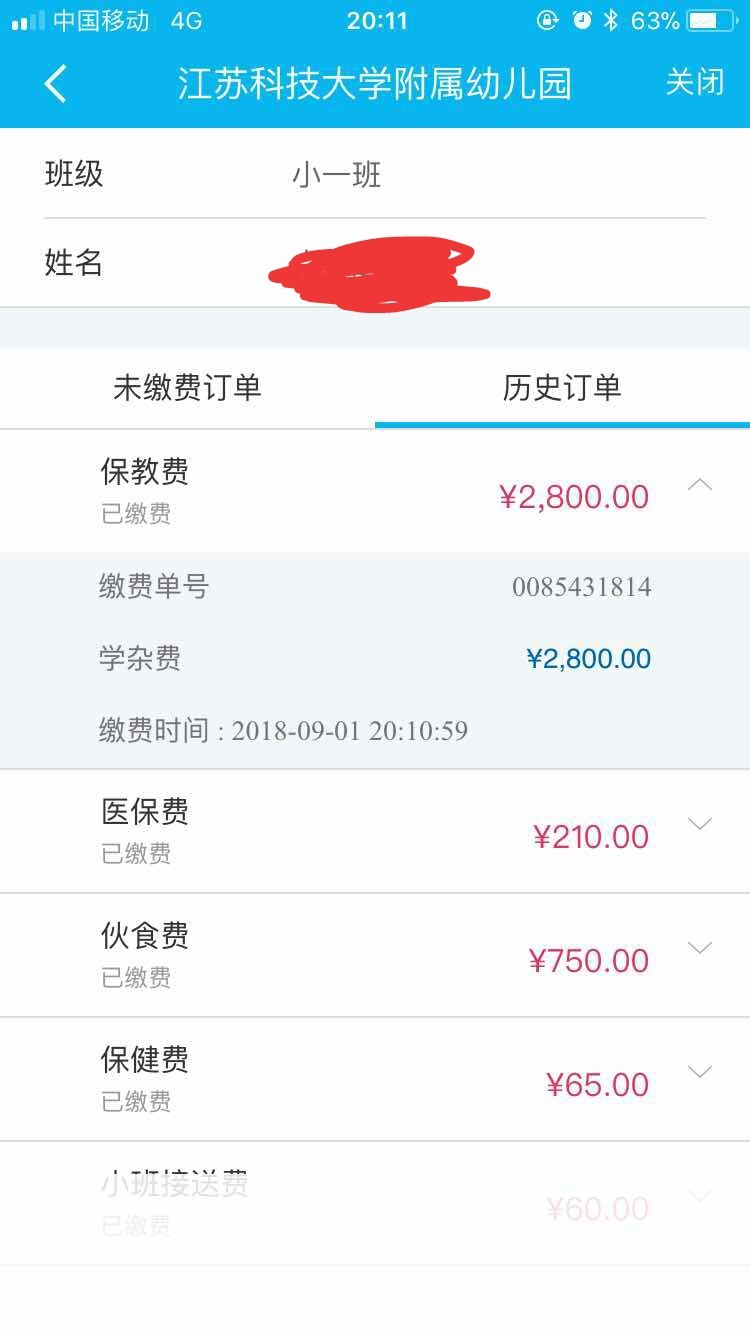The height and width of the screenshot is (1334, 750).
Task: Tap the back arrow icon
Action: point(56,83)
